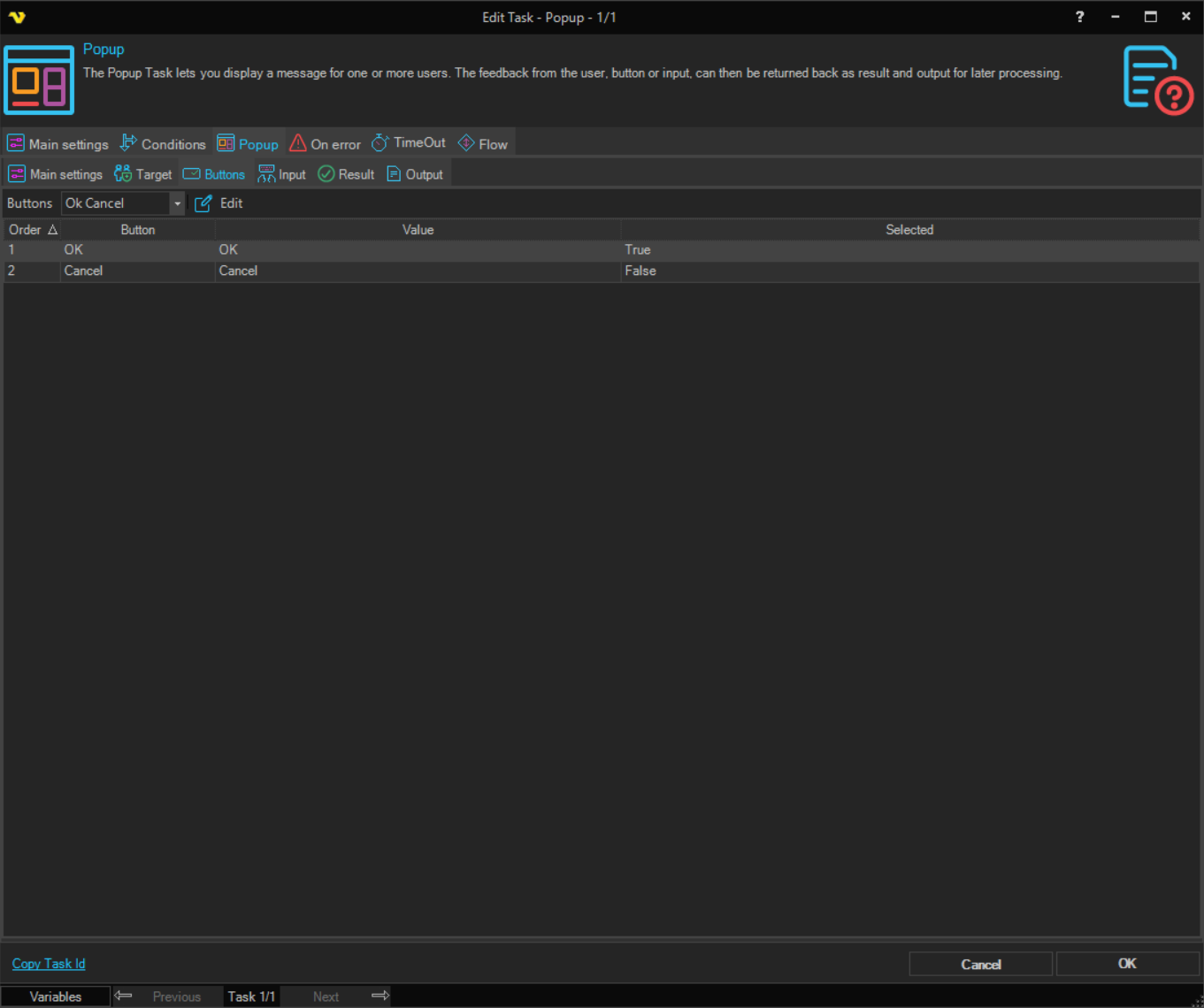Switch to the Flow tab
The height and width of the screenshot is (1008, 1204).
tap(483, 144)
